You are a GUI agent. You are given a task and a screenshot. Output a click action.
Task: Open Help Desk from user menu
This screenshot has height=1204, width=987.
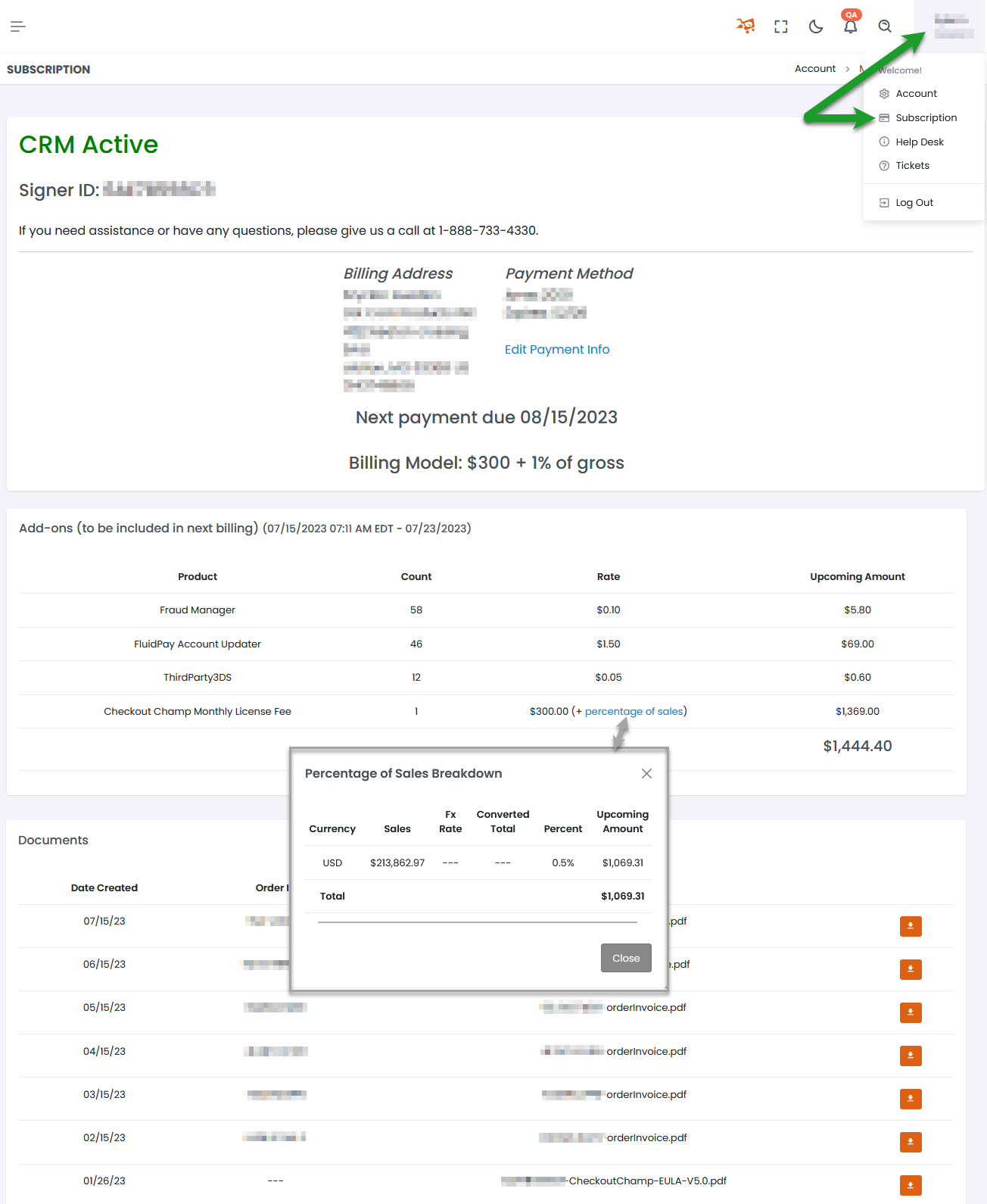(919, 142)
